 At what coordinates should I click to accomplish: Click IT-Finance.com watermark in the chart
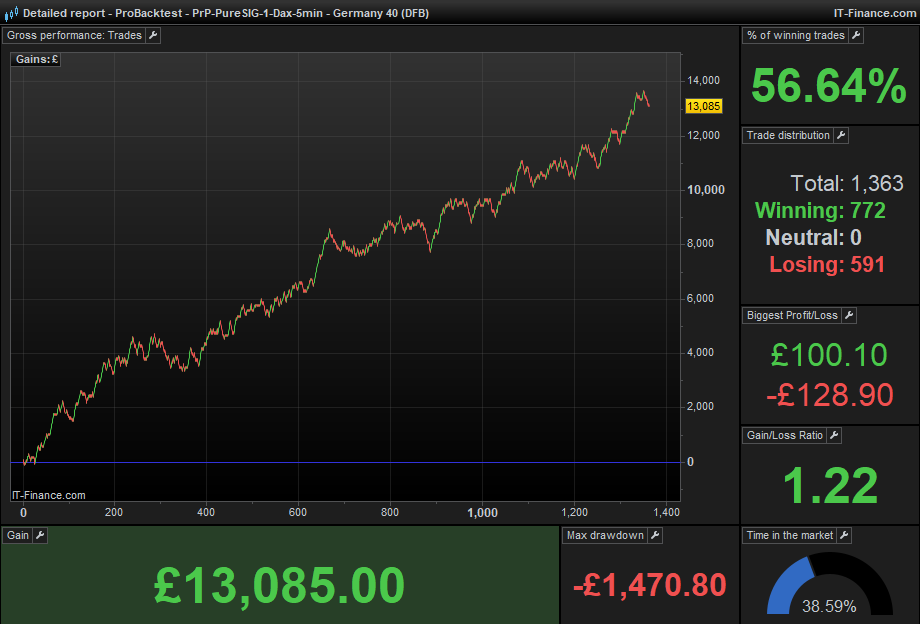48,495
